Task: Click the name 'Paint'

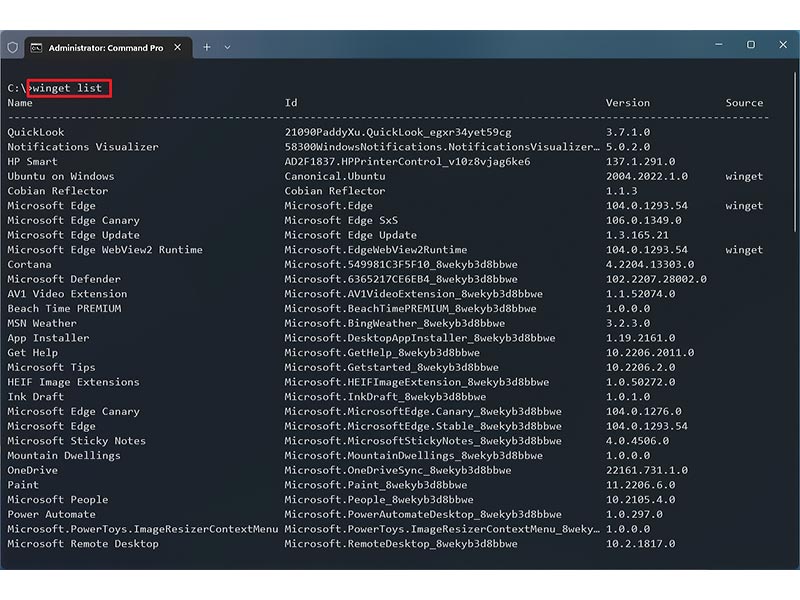Action: [x=23, y=485]
